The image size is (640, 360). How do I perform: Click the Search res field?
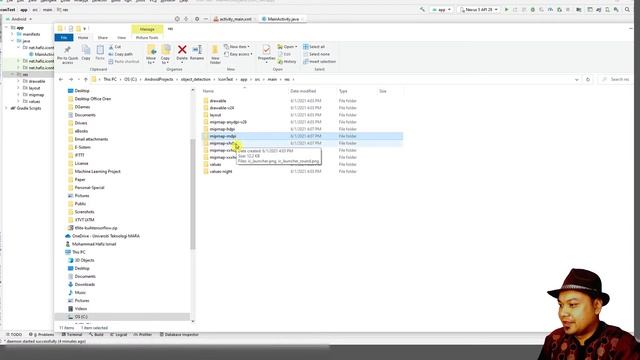point(616,80)
